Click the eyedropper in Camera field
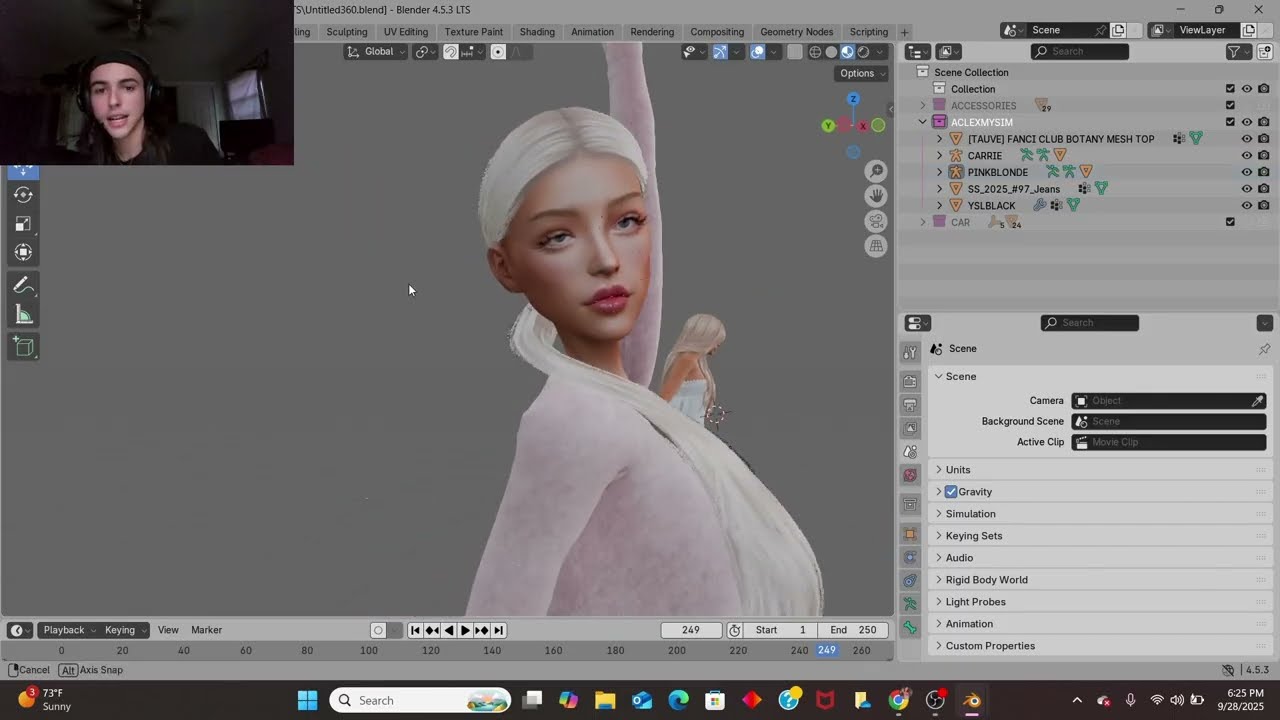This screenshot has height=720, width=1280. (x=1258, y=401)
